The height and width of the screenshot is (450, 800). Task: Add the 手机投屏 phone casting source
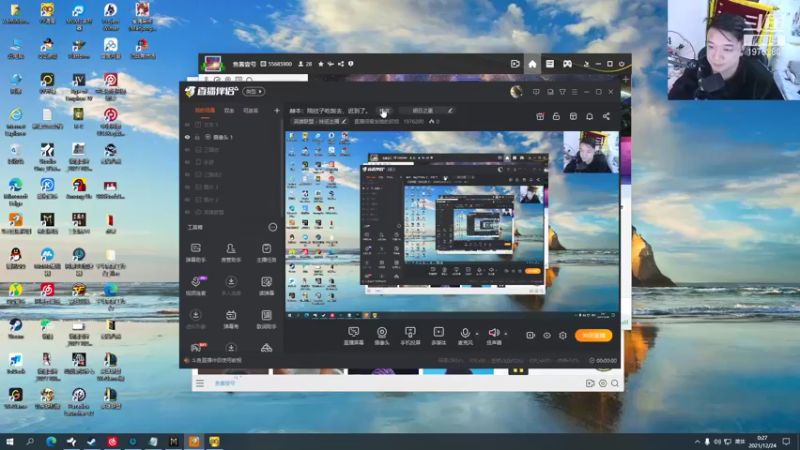coord(410,336)
